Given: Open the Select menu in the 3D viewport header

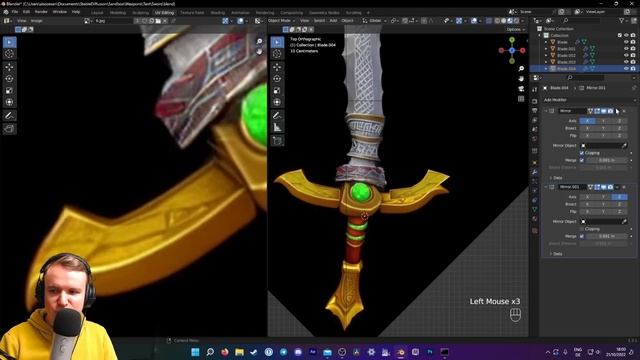Looking at the screenshot, I should [319, 20].
